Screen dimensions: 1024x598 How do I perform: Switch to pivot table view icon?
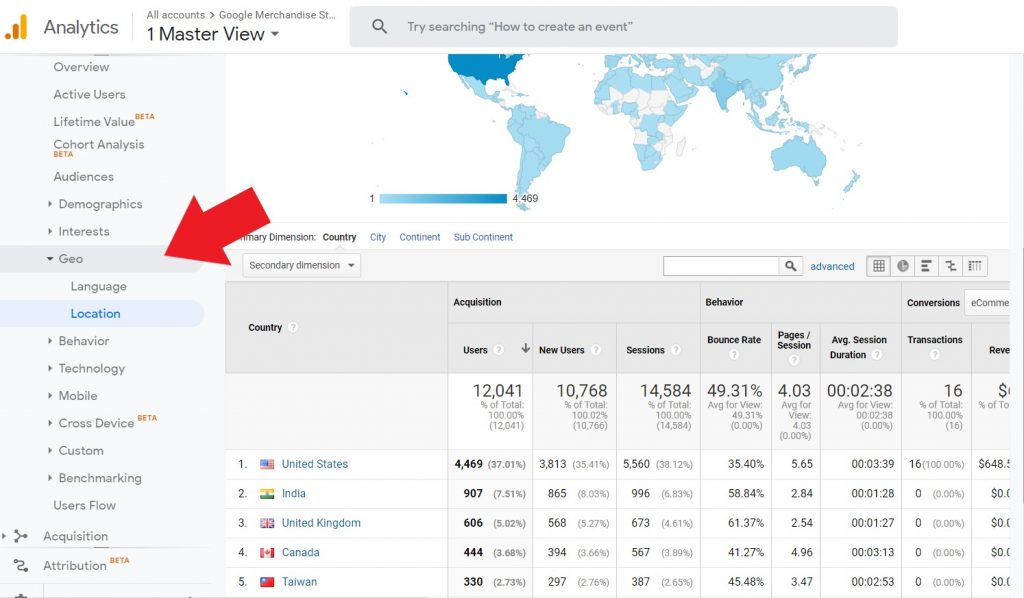click(975, 266)
